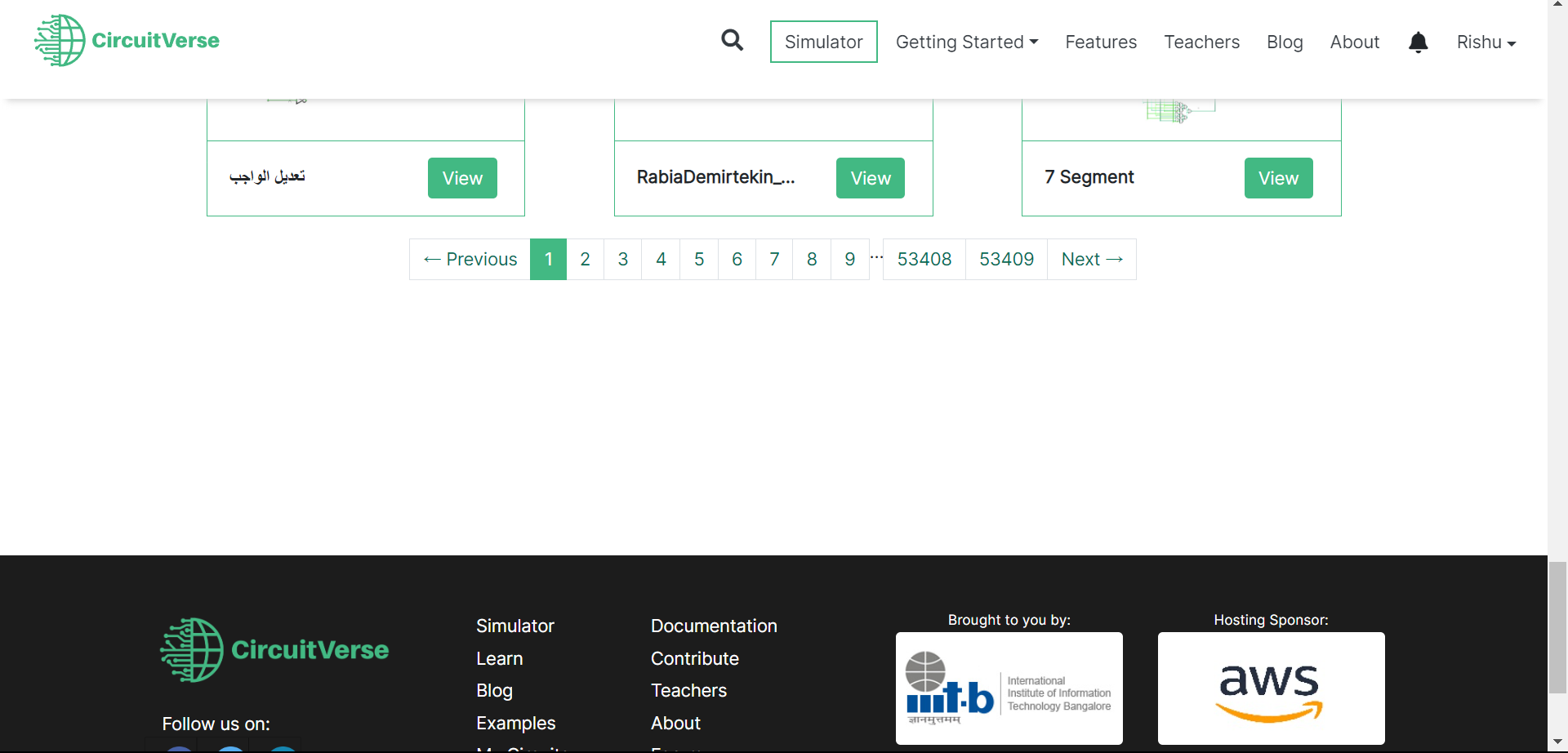
Task: Click the scrollbar down arrow
Action: click(1558, 742)
